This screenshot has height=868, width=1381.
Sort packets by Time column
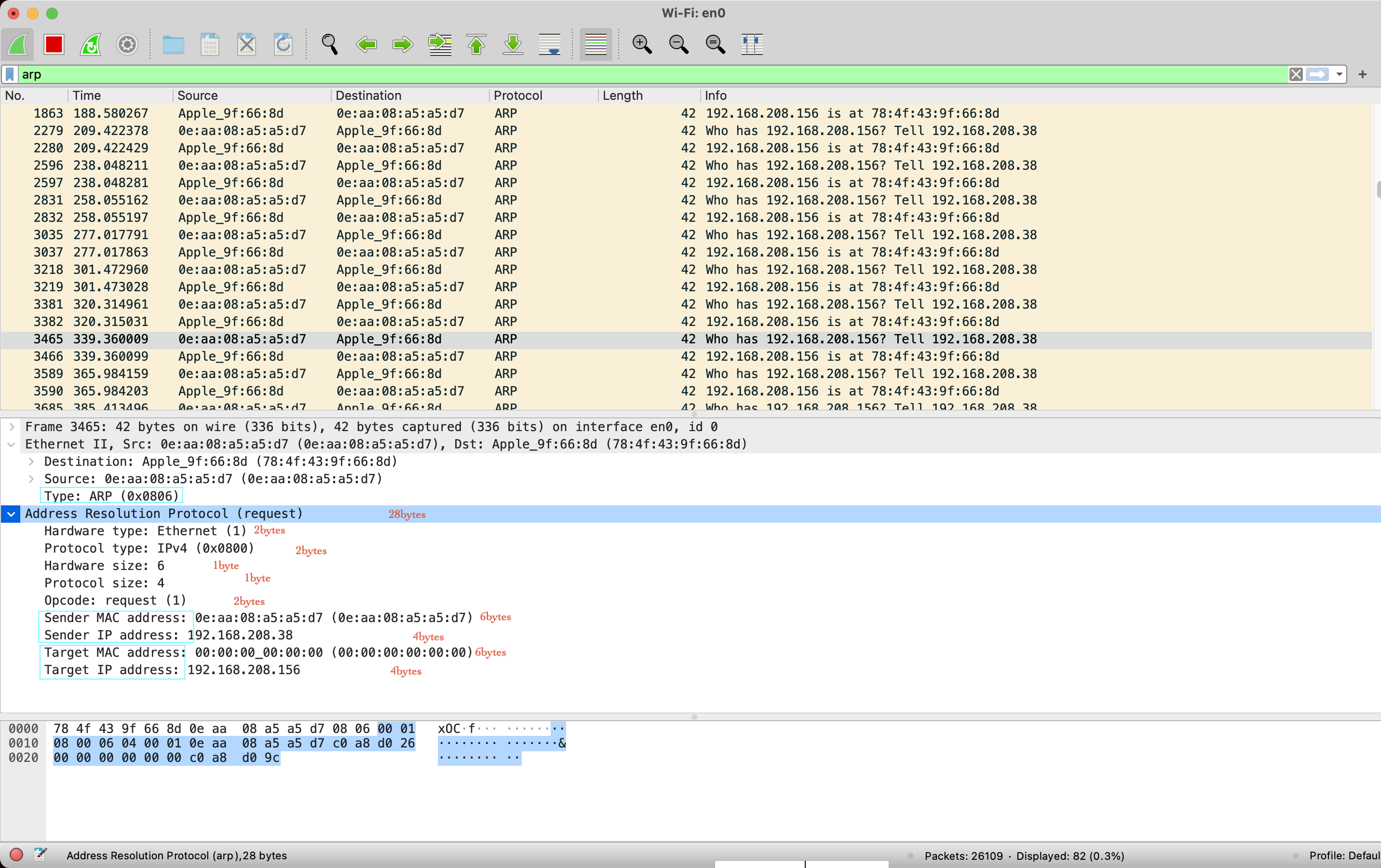click(121, 95)
